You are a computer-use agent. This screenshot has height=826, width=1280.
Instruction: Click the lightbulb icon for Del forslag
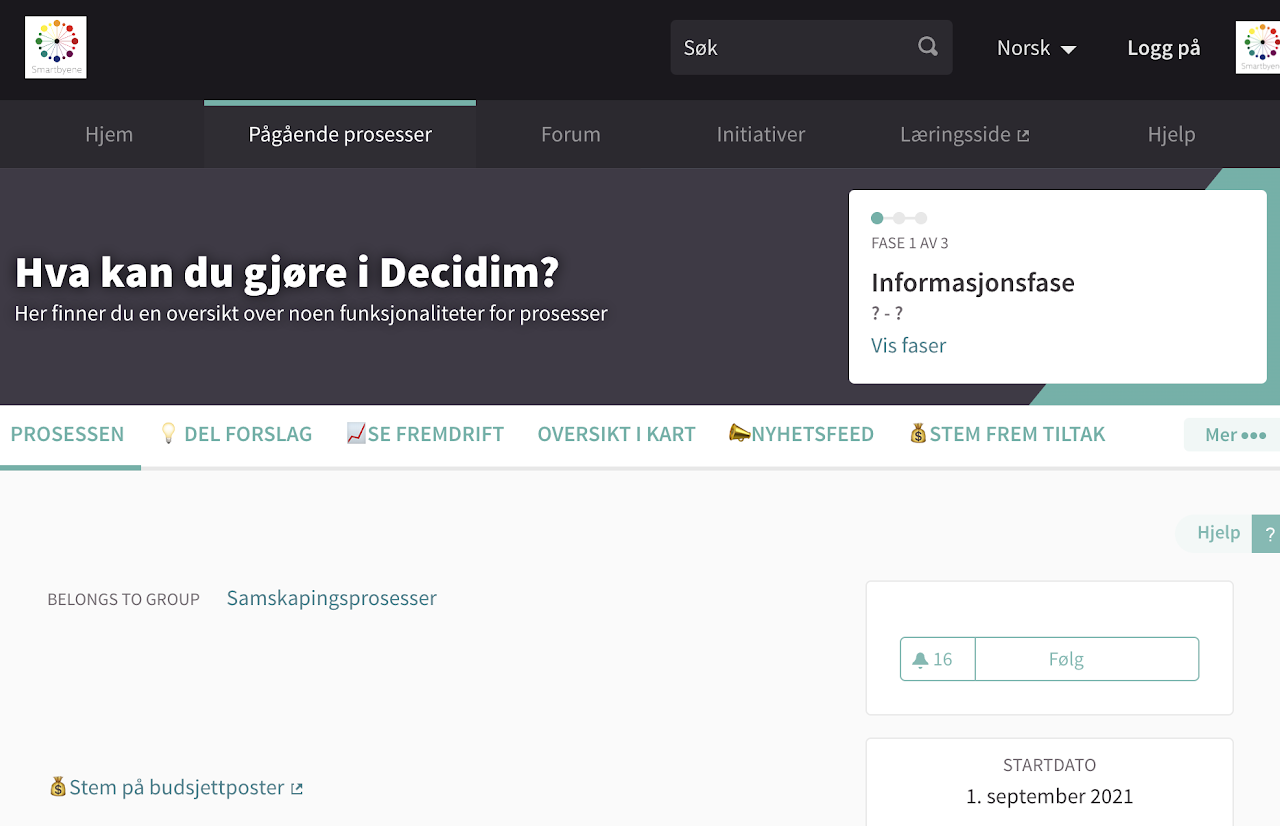tap(169, 433)
